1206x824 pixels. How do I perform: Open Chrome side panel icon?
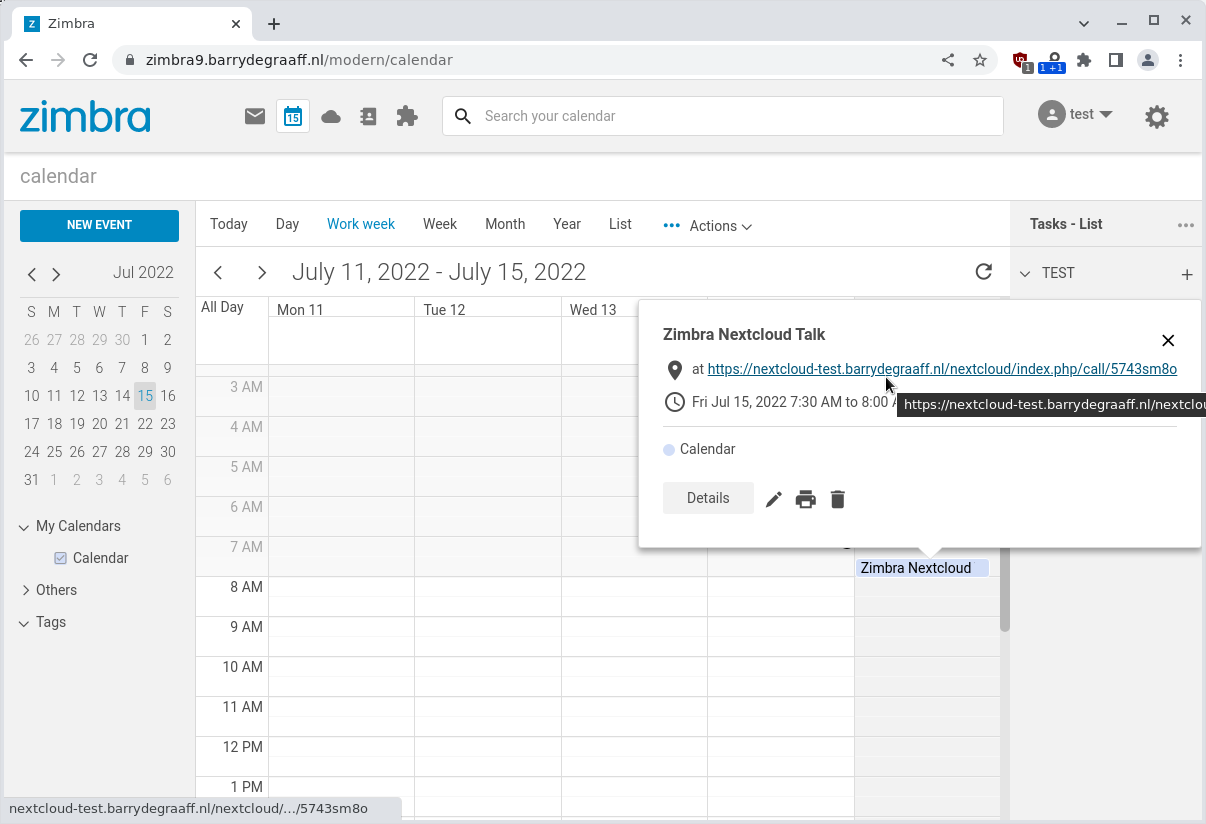(x=1116, y=60)
